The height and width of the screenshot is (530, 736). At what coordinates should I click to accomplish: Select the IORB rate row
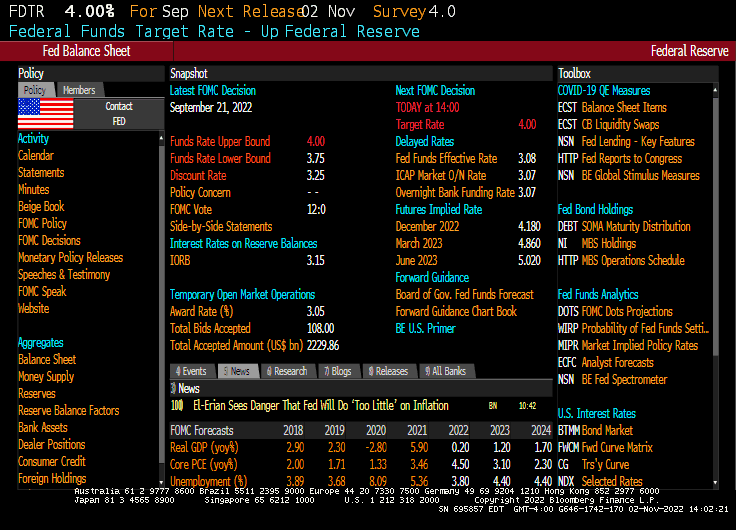pos(247,260)
